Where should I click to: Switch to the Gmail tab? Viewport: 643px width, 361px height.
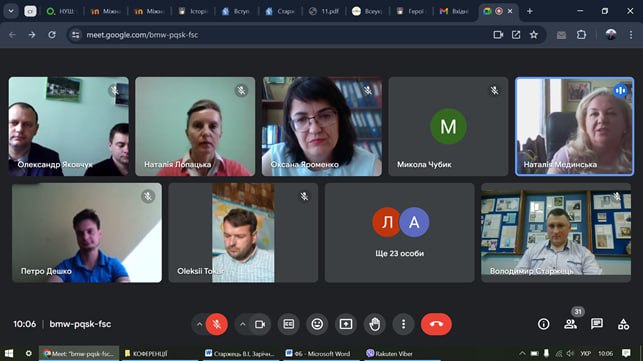(454, 11)
